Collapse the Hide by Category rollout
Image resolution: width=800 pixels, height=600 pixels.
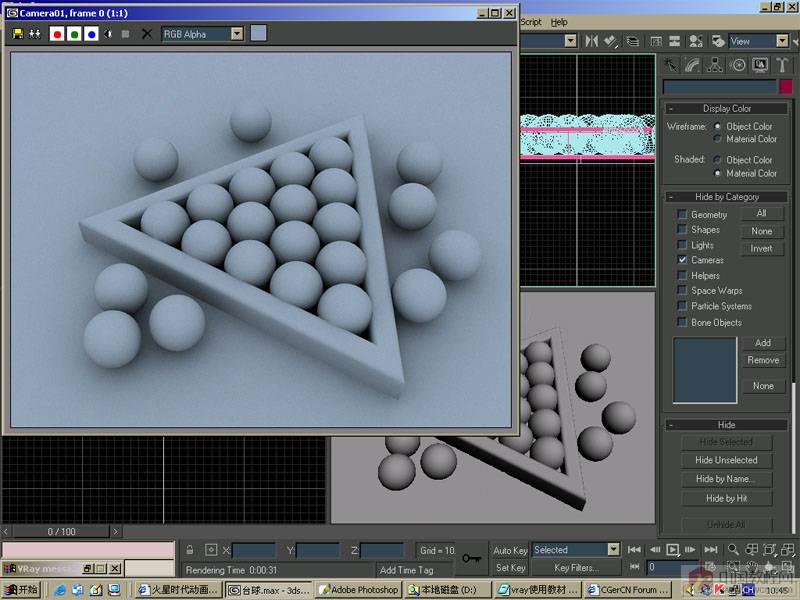727,197
